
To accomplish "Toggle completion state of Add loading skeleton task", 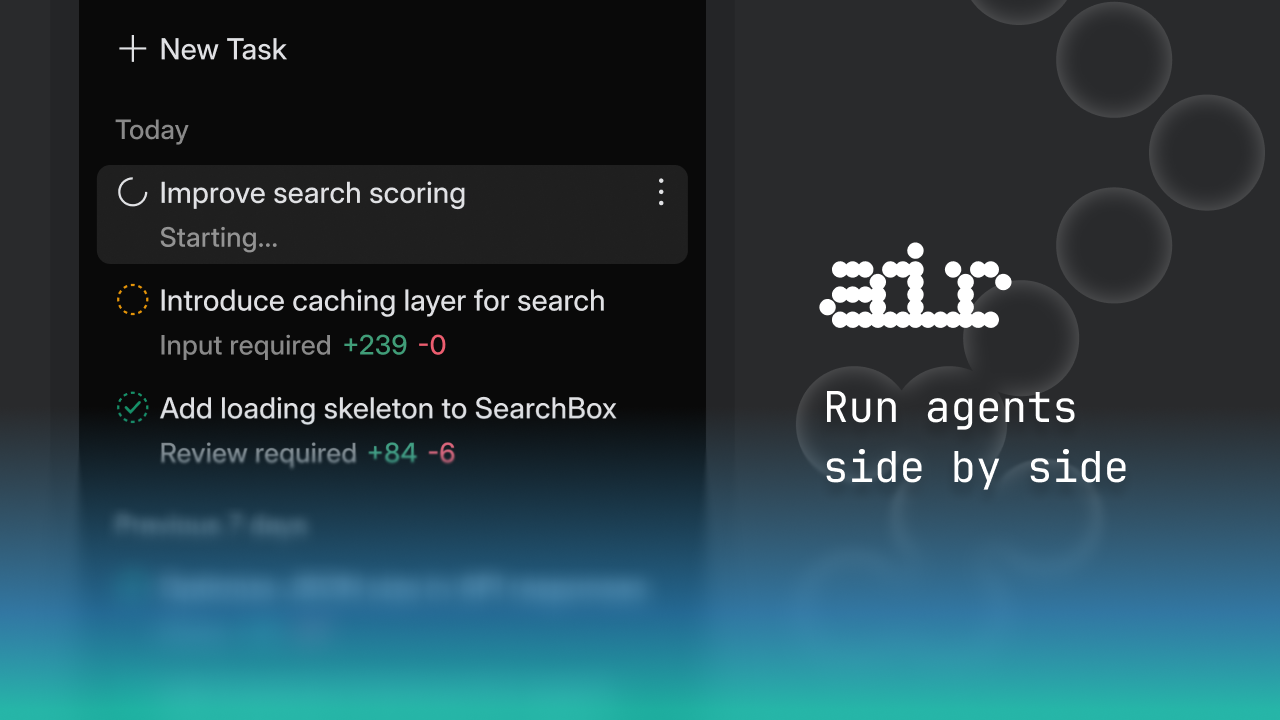I will (131, 408).
